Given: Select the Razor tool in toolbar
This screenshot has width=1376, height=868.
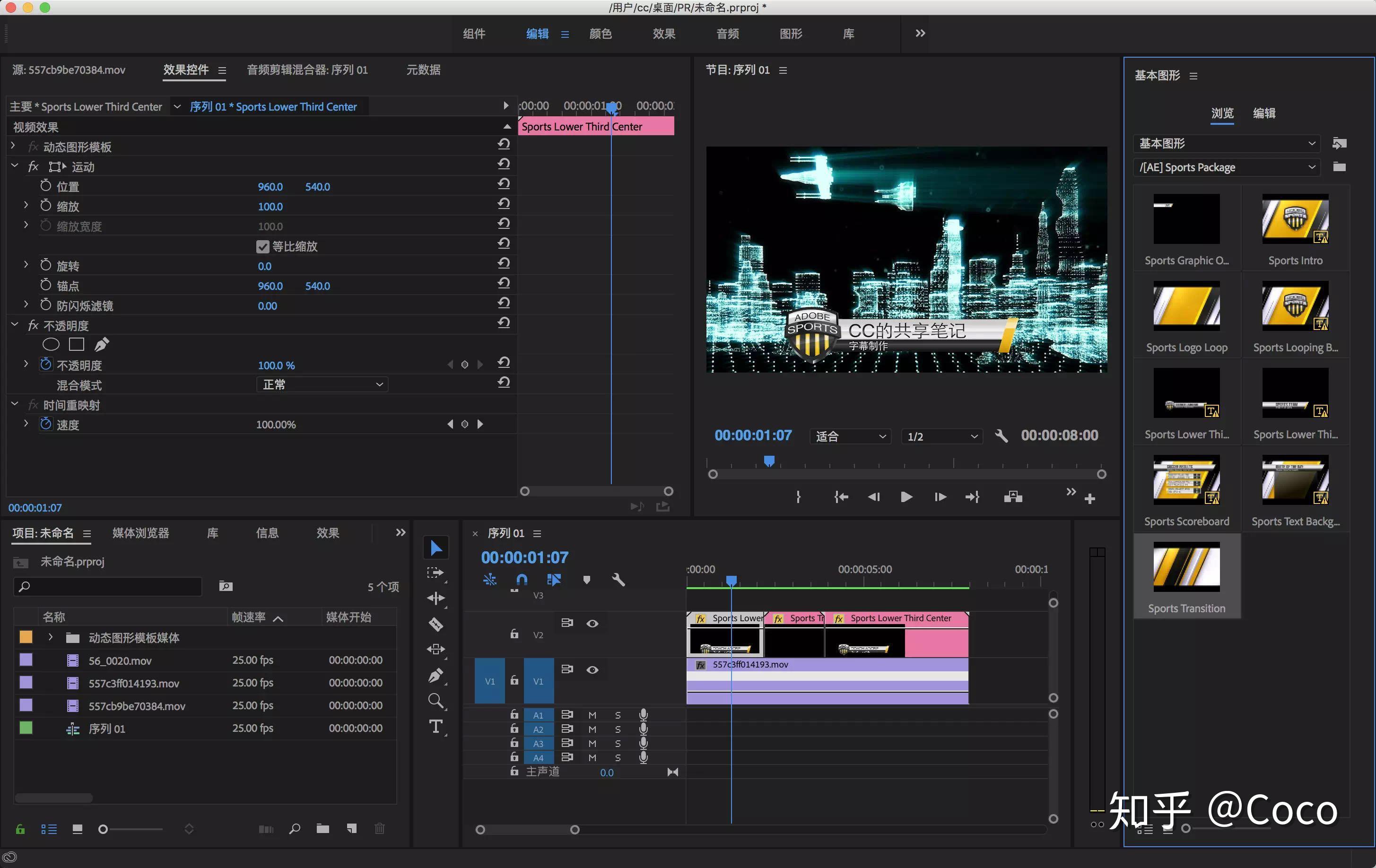Looking at the screenshot, I should (435, 624).
